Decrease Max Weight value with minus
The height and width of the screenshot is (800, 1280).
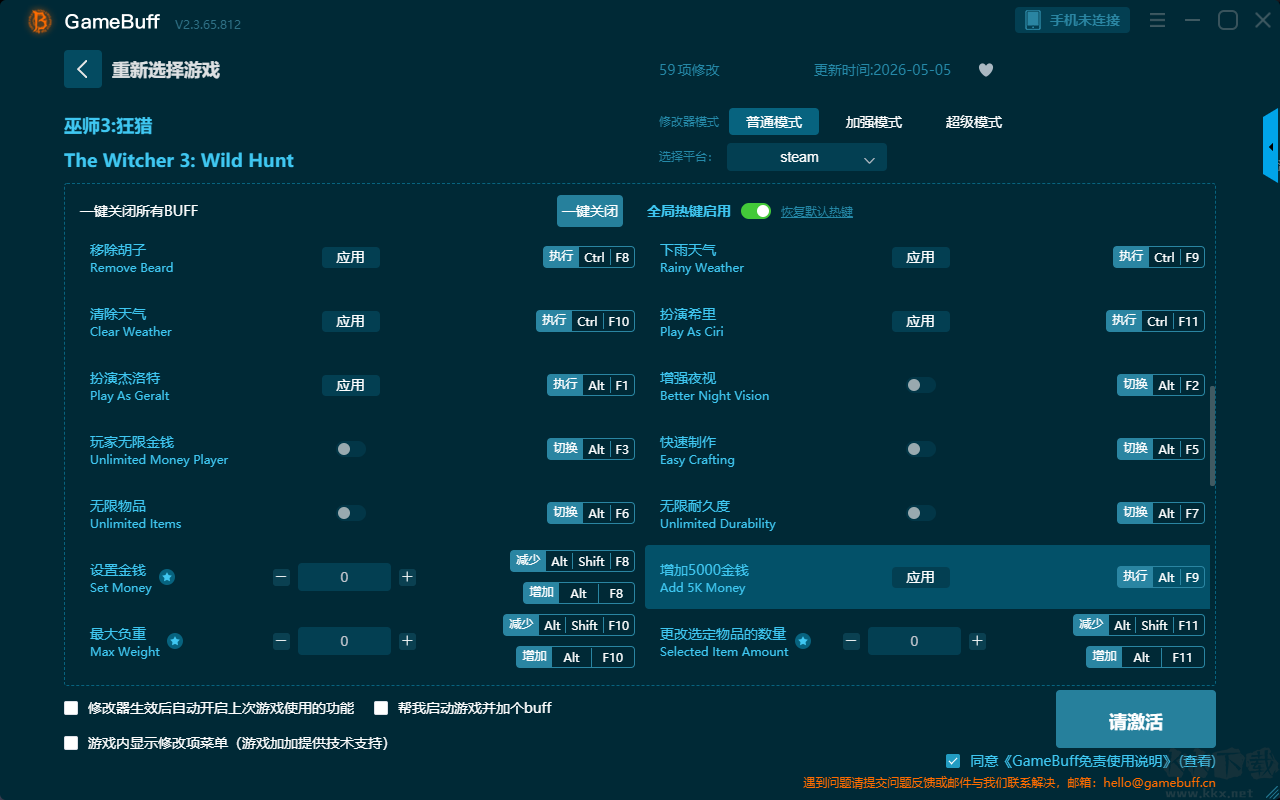pyautogui.click(x=281, y=641)
